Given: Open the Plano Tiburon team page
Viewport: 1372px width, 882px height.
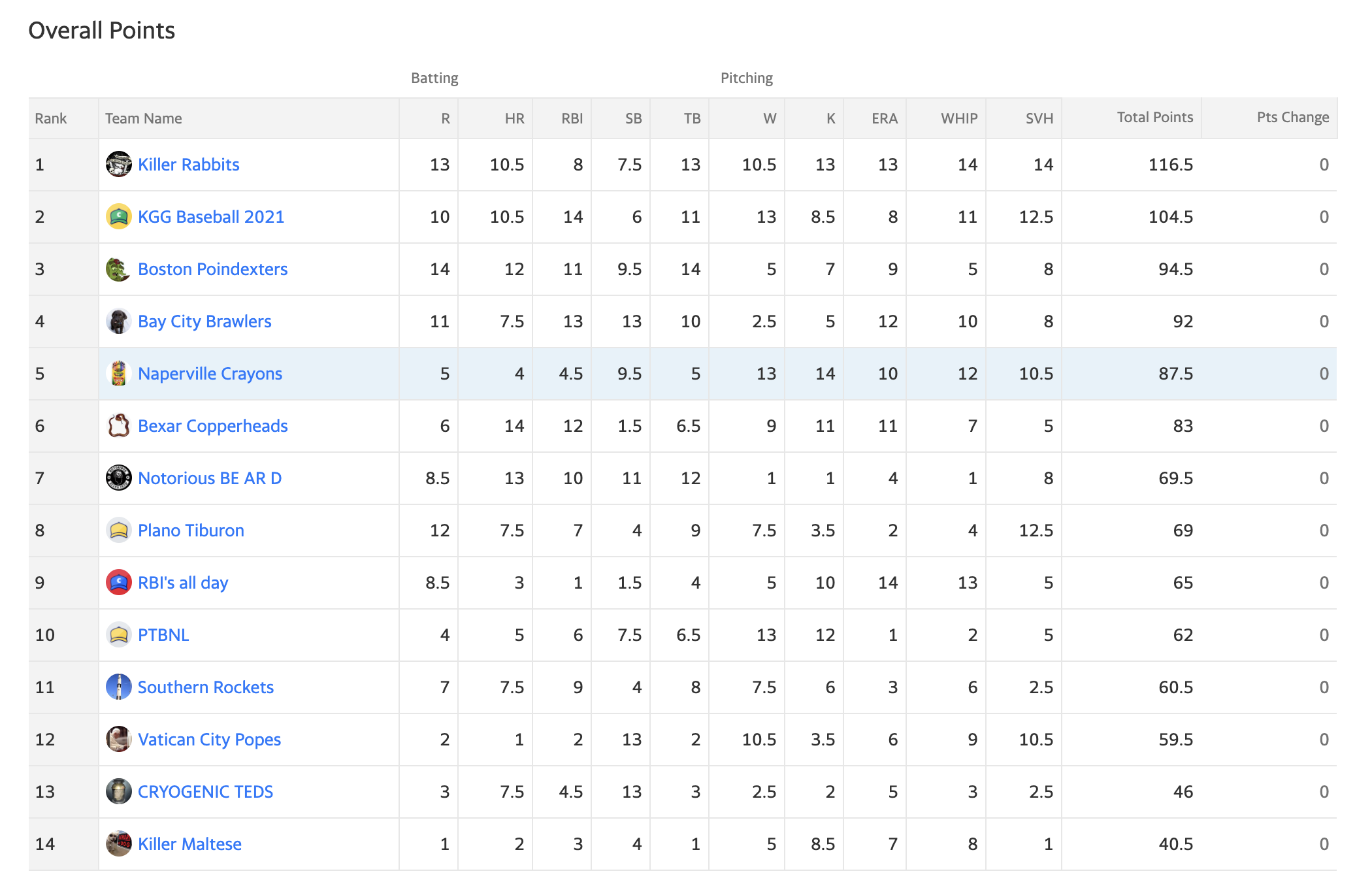Looking at the screenshot, I should [x=191, y=531].
